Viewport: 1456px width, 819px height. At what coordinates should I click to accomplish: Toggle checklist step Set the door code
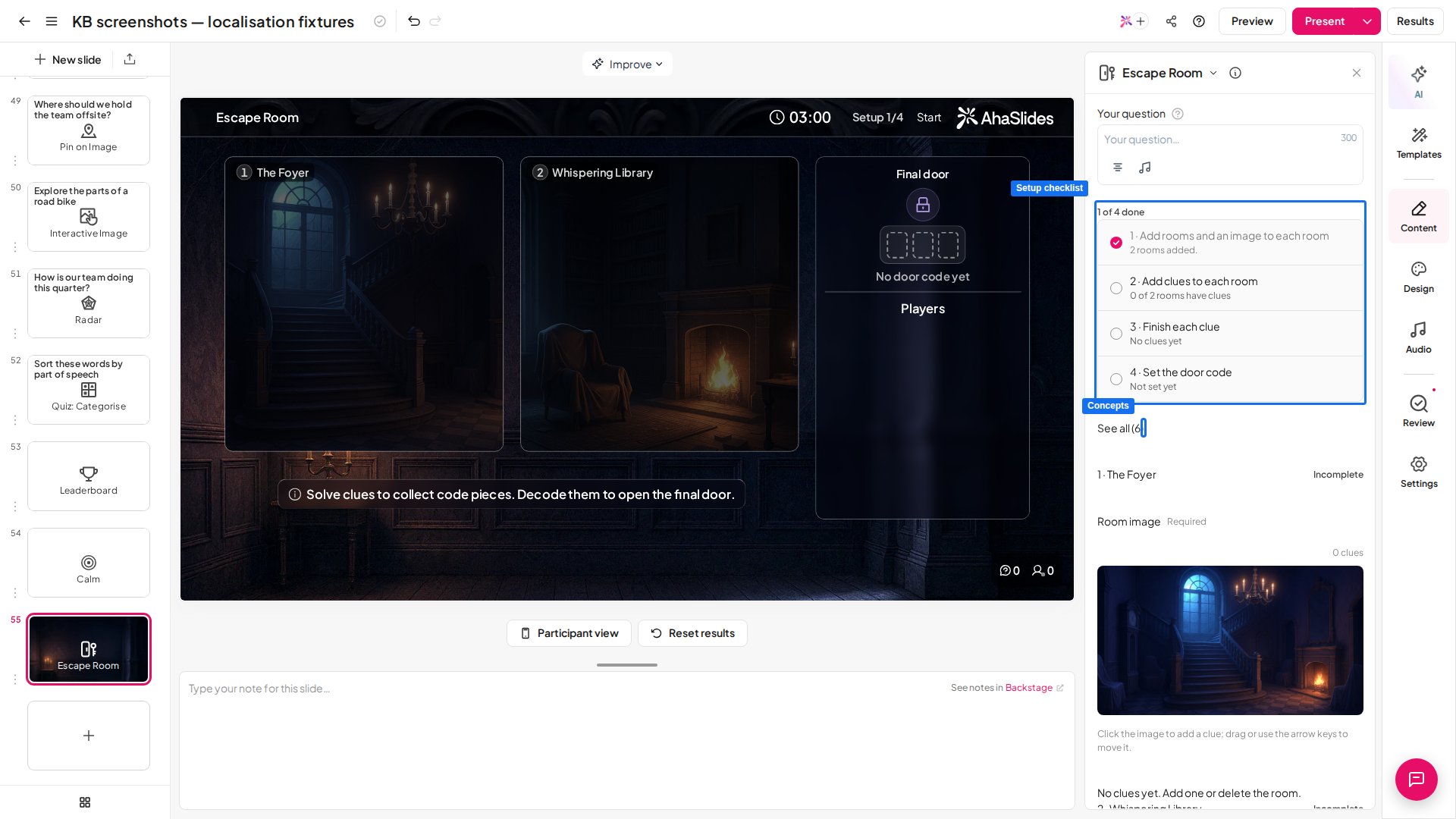[1116, 379]
